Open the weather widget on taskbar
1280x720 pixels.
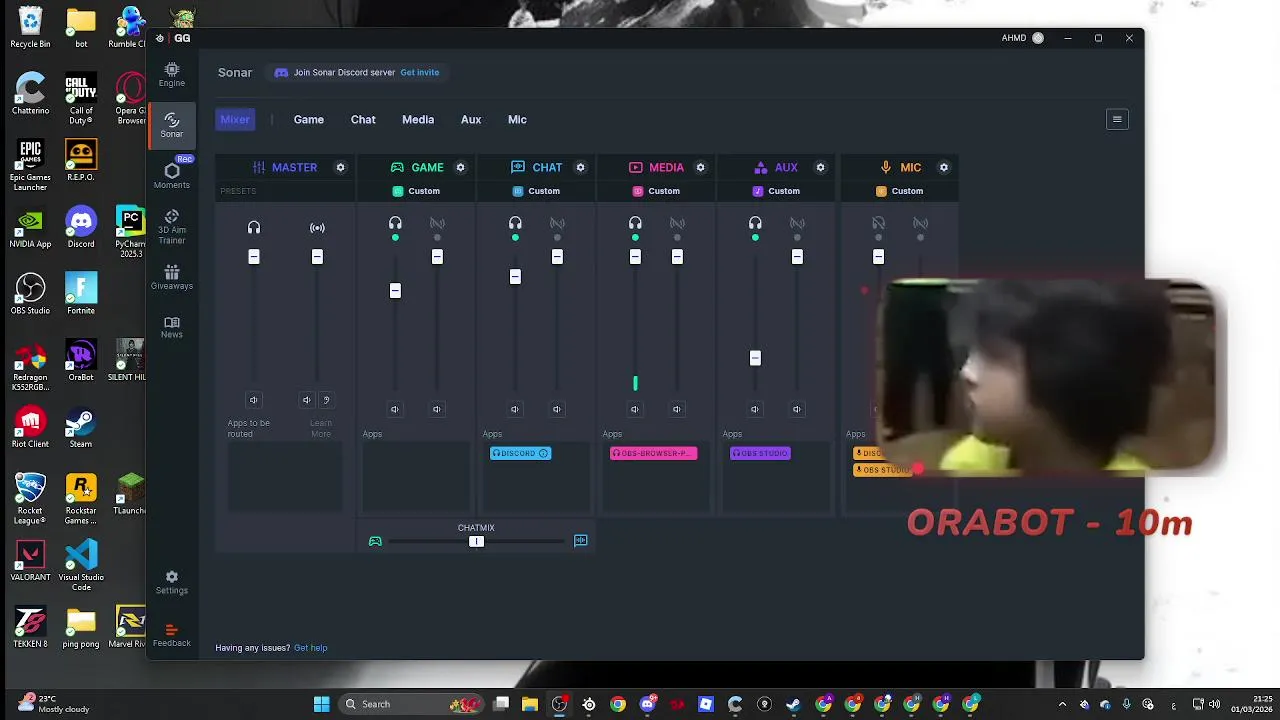pos(53,704)
